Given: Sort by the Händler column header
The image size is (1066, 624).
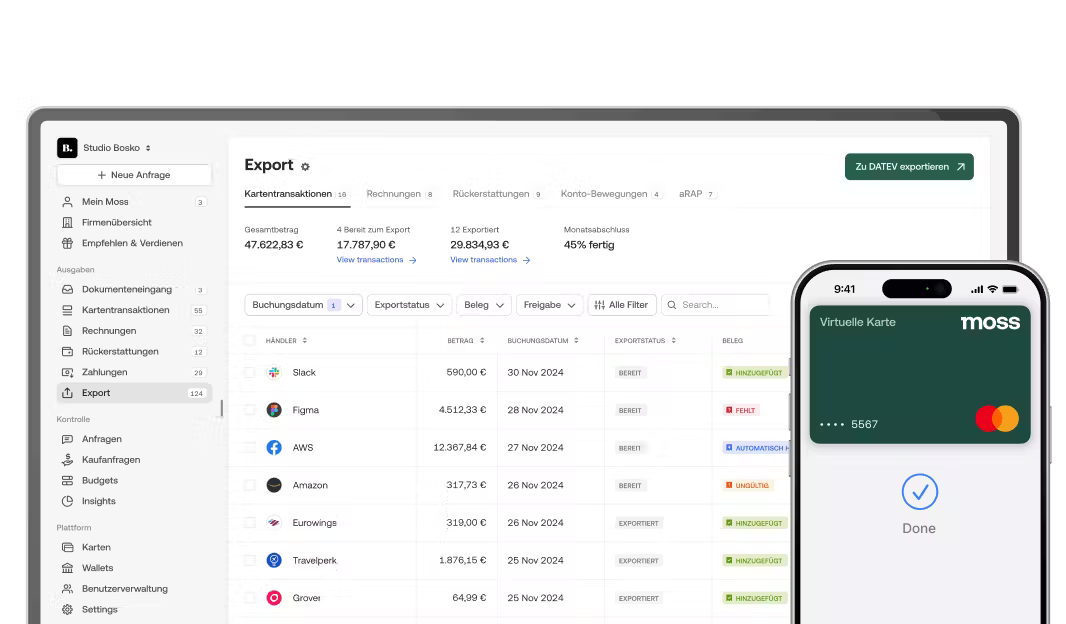Looking at the screenshot, I should pyautogui.click(x=286, y=341).
